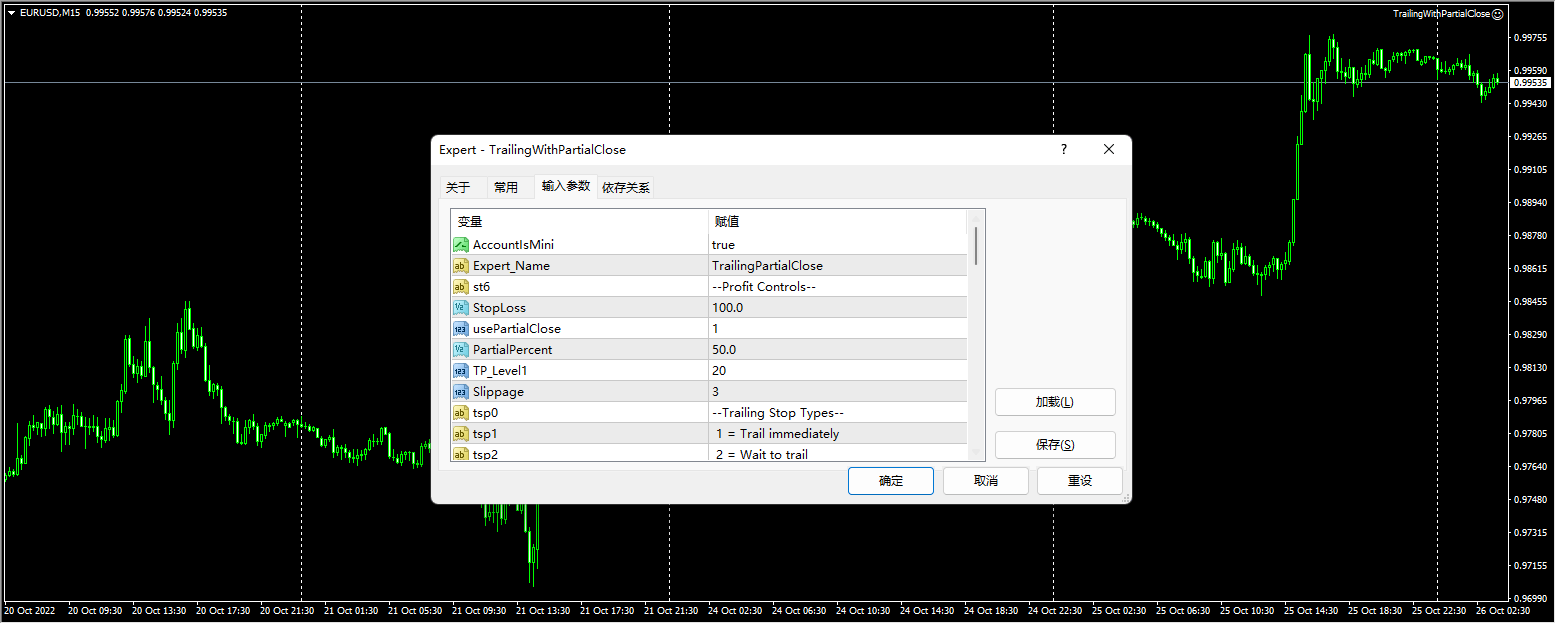Screen dimensions: 1556x624
Task: Click the parameter list vertical scrollbar thumb
Action: pyautogui.click(x=976, y=246)
